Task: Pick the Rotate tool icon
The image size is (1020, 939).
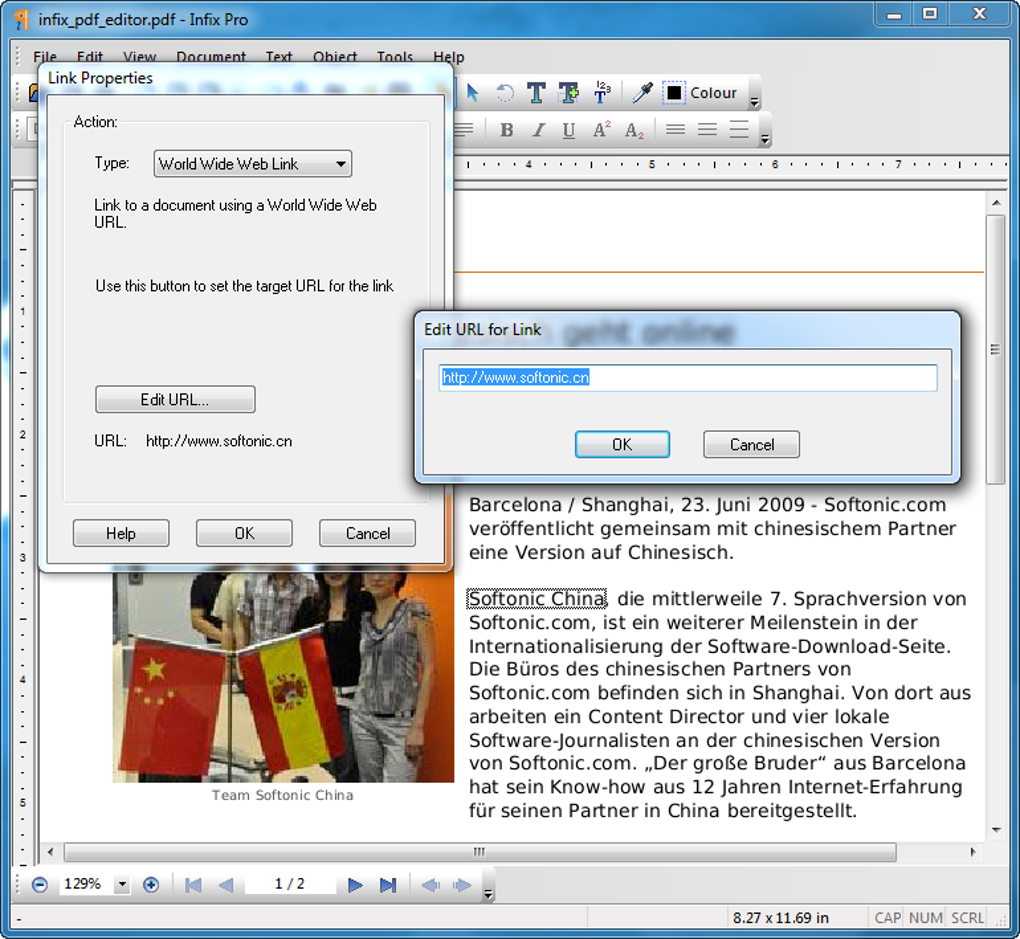Action: point(504,93)
